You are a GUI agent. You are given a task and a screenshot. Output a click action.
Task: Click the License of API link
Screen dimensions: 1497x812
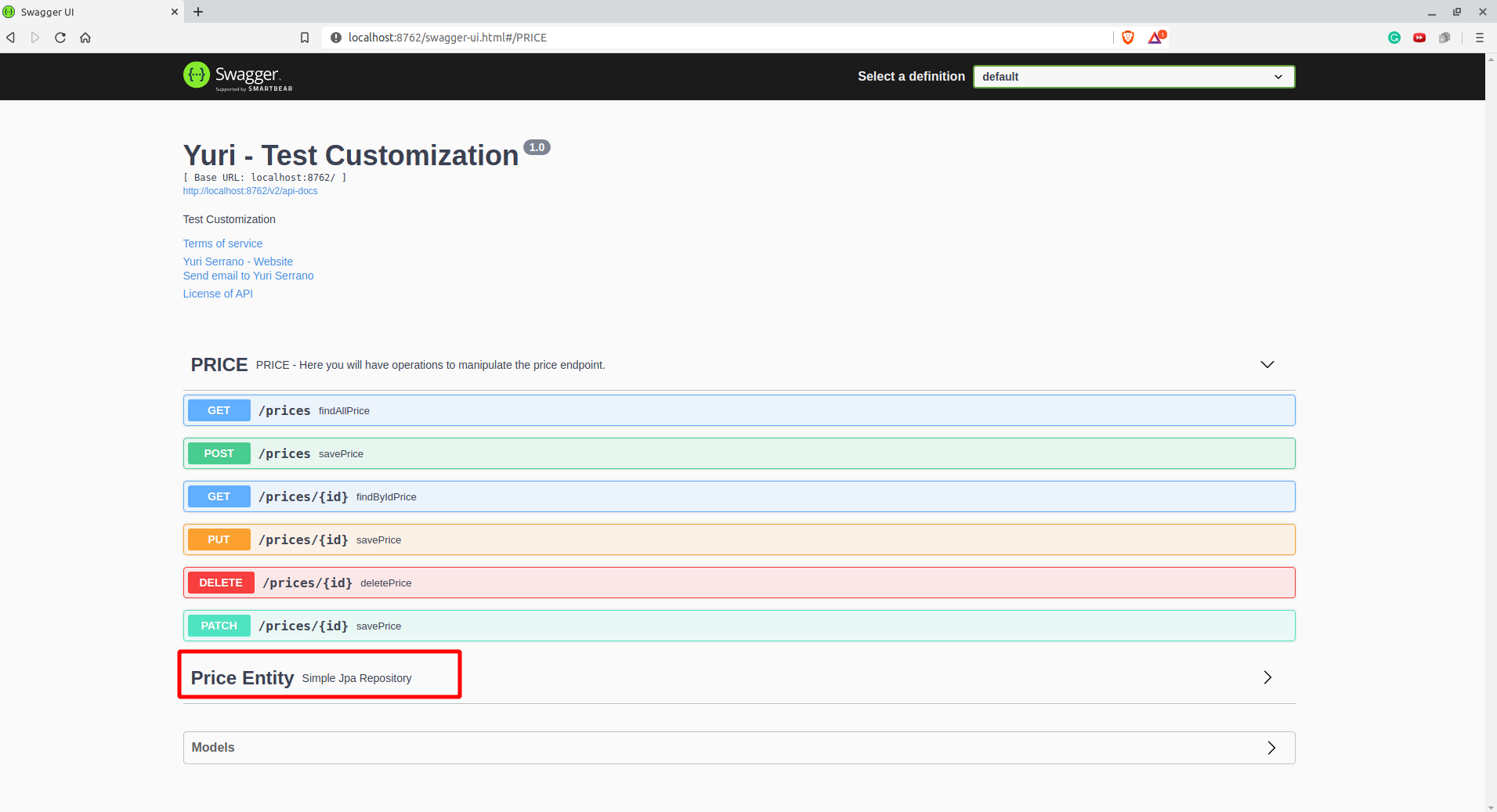point(218,294)
